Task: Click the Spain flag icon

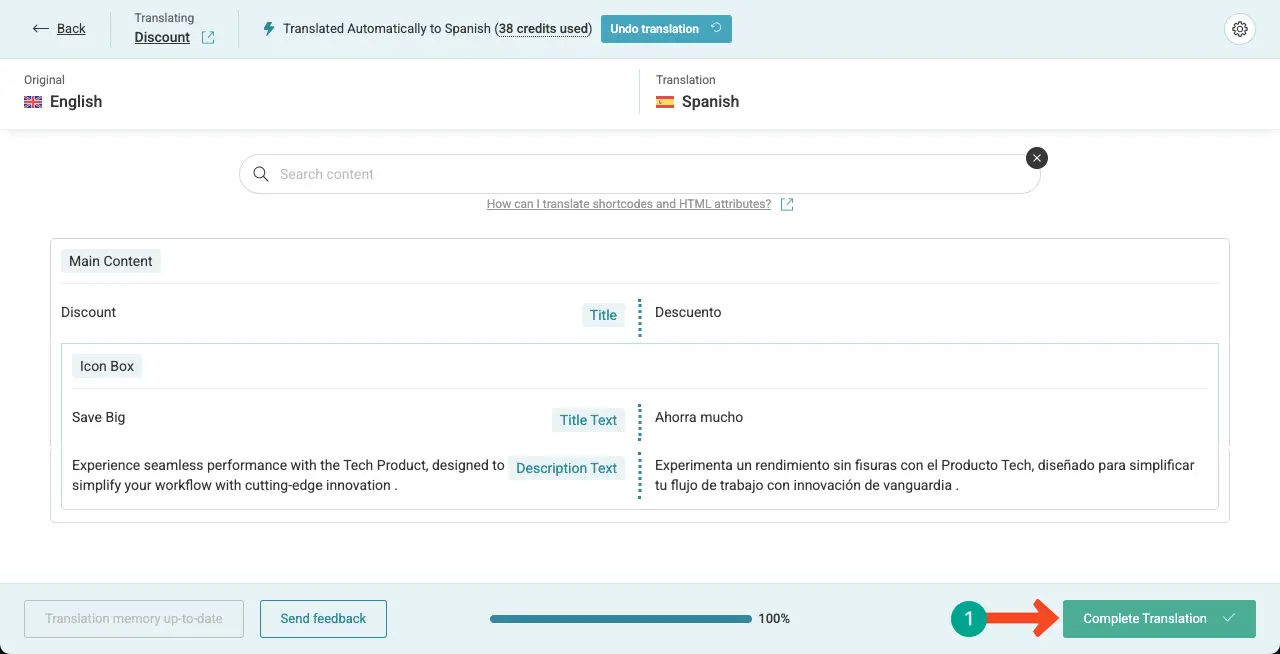Action: pos(665,102)
